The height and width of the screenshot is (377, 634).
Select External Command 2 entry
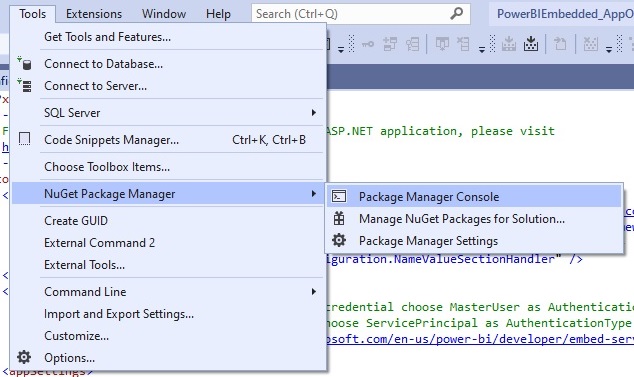tap(168, 243)
